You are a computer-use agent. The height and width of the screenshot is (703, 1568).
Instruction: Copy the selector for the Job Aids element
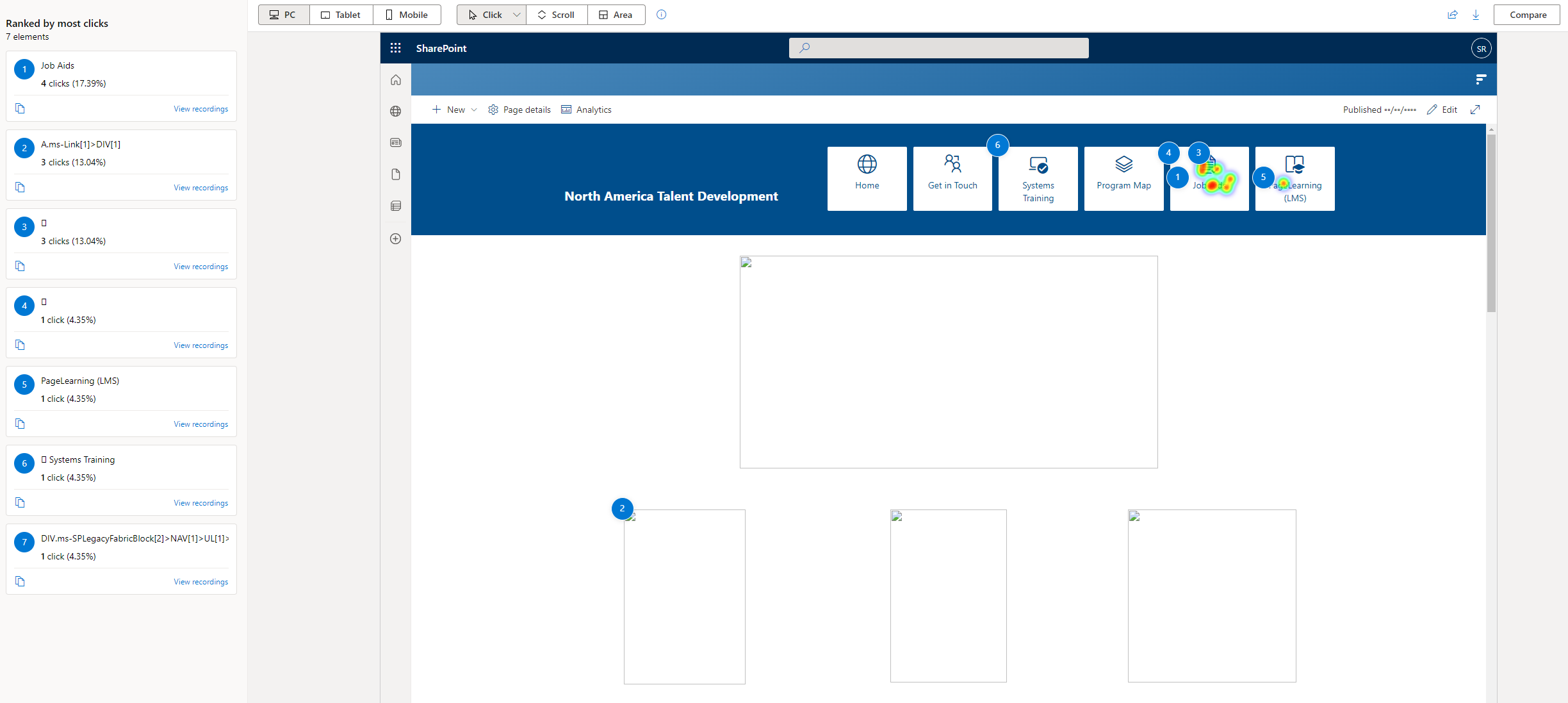point(20,108)
